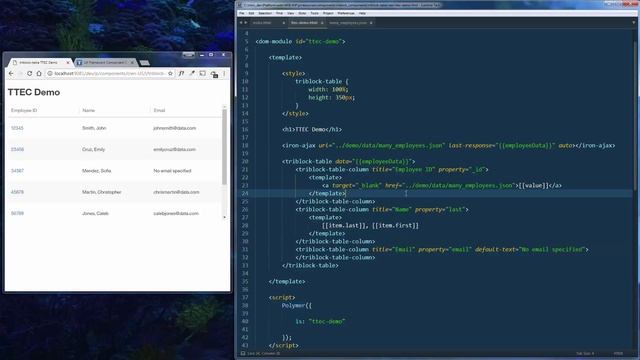Open the Preferences menu in Sublime Text
The width and height of the screenshot is (640, 360).
point(346,13)
